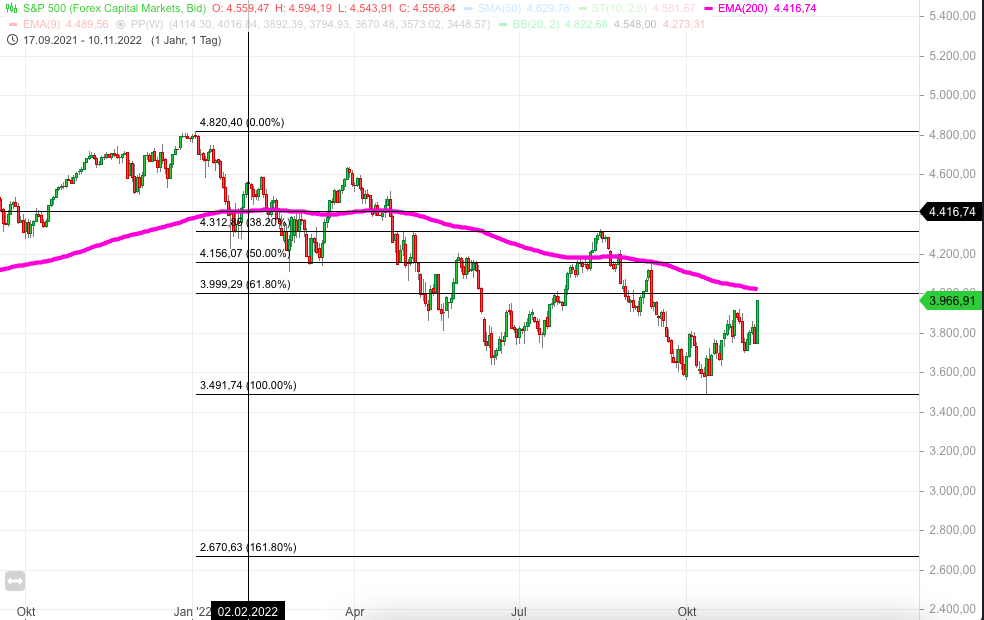This screenshot has width=984, height=620.
Task: Click the clock icon showing the date range
Action: [12, 39]
